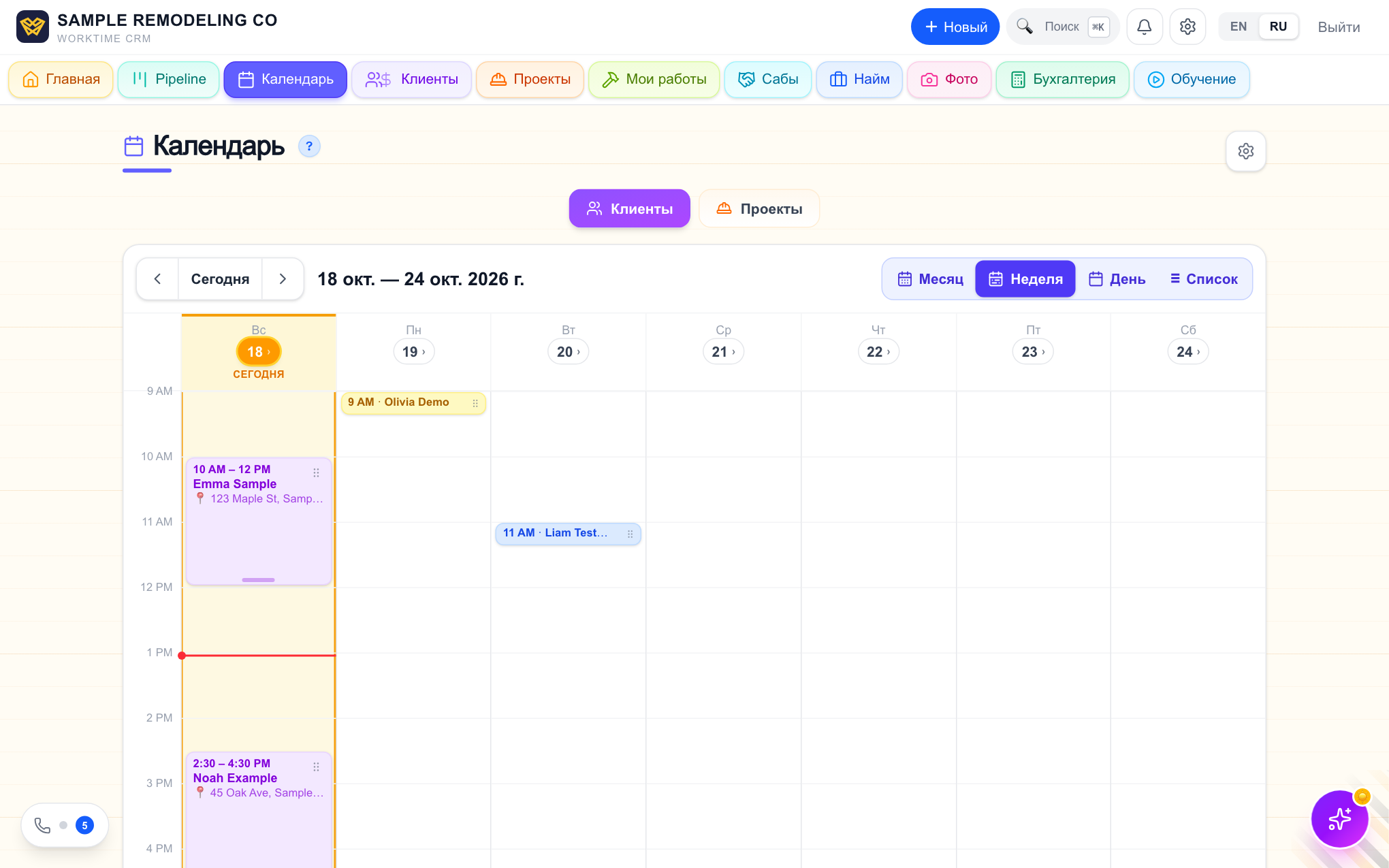1389x868 pixels.
Task: Switch language to RU
Action: tap(1278, 27)
